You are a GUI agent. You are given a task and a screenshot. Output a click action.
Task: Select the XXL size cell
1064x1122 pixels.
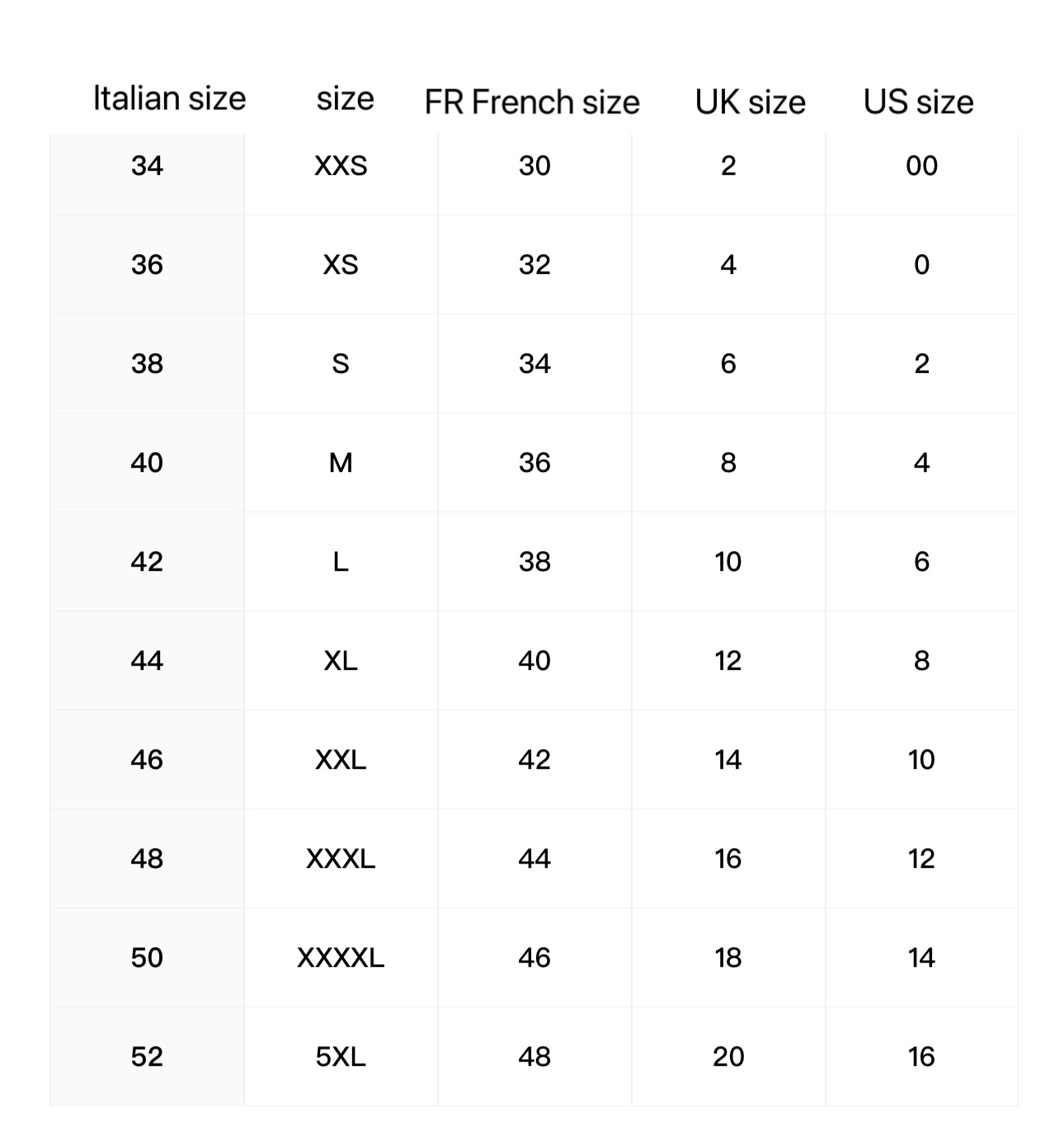click(341, 760)
